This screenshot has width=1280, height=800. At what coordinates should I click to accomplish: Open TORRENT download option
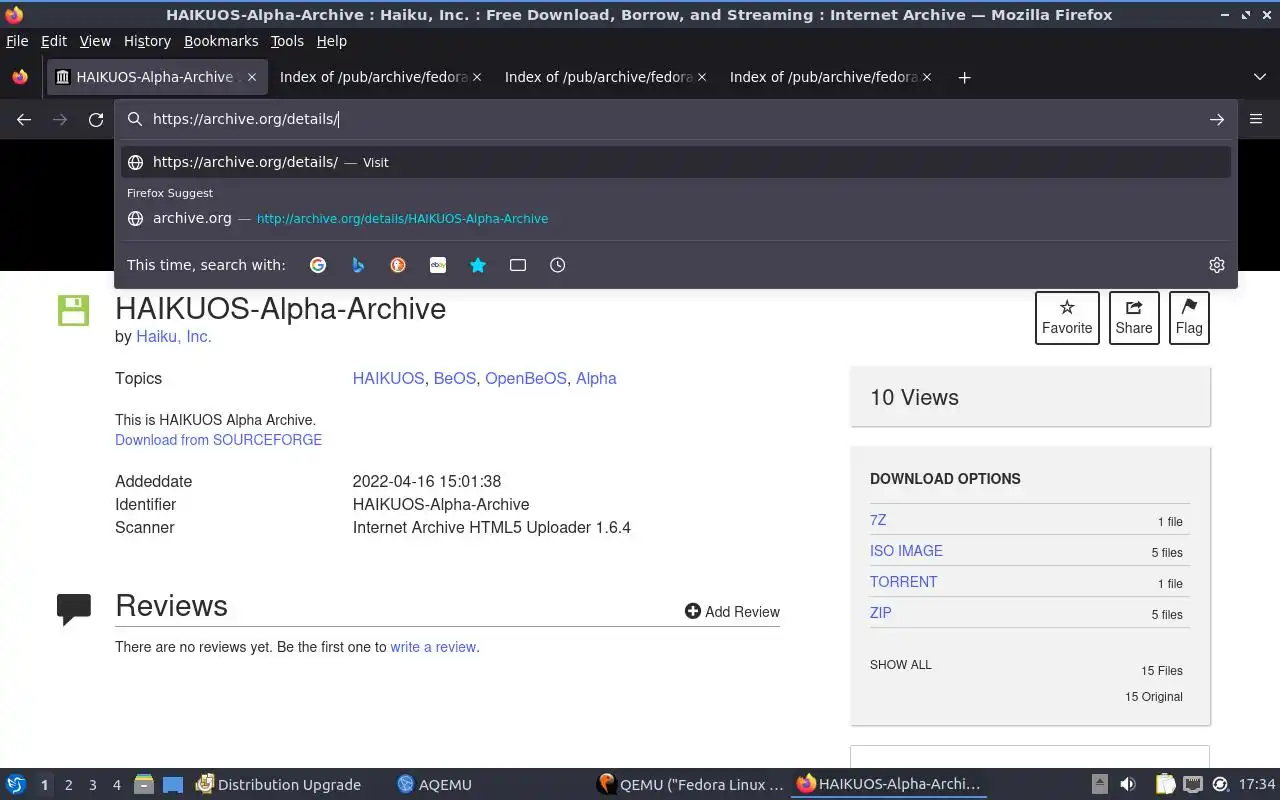[x=904, y=582]
